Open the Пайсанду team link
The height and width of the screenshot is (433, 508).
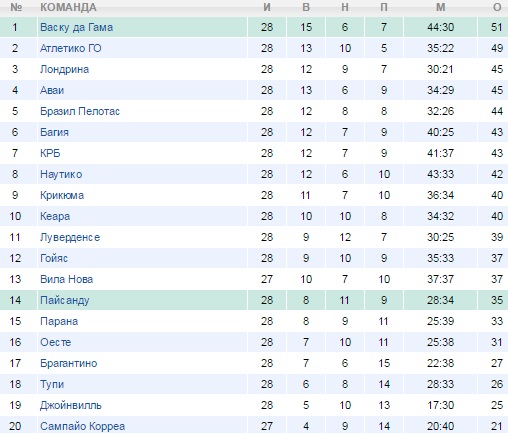click(x=65, y=300)
